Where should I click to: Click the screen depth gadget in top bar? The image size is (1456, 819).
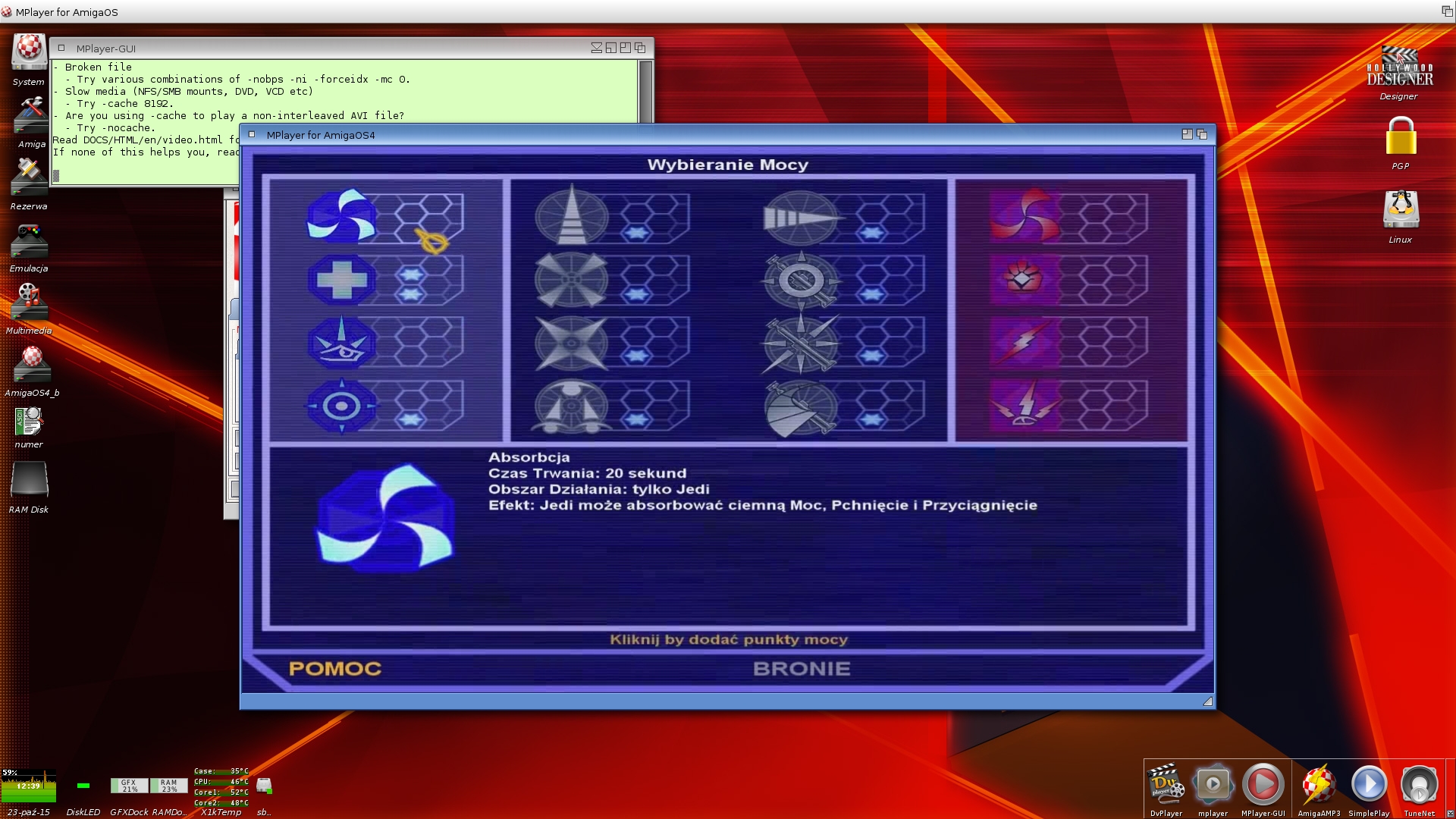pos(1447,11)
